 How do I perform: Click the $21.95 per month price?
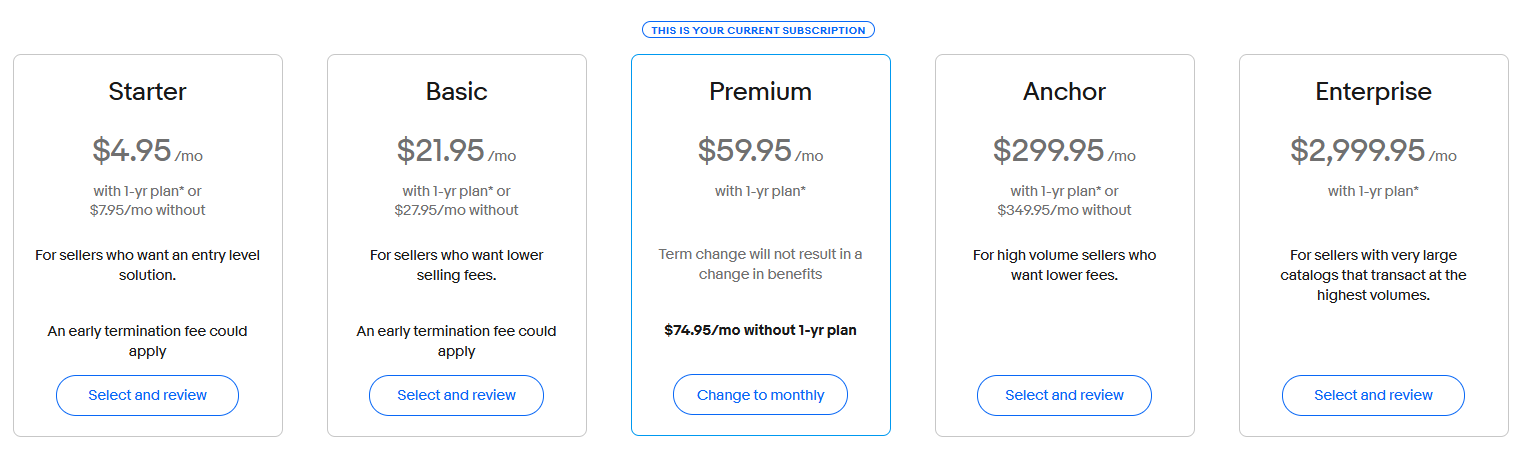coord(441,150)
